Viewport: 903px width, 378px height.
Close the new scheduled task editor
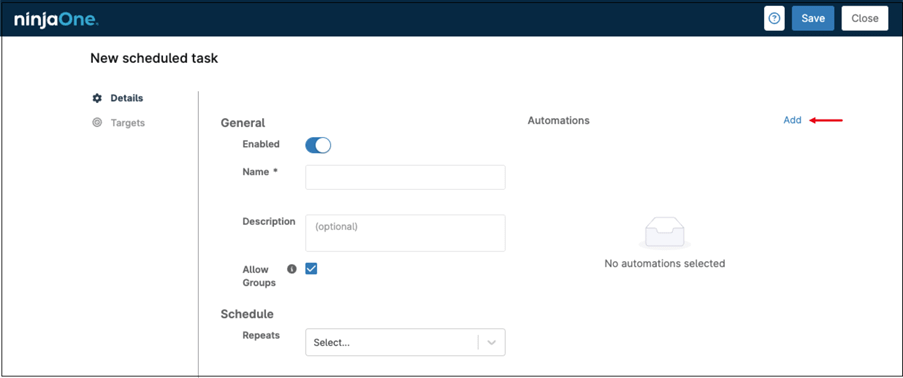(x=864, y=18)
